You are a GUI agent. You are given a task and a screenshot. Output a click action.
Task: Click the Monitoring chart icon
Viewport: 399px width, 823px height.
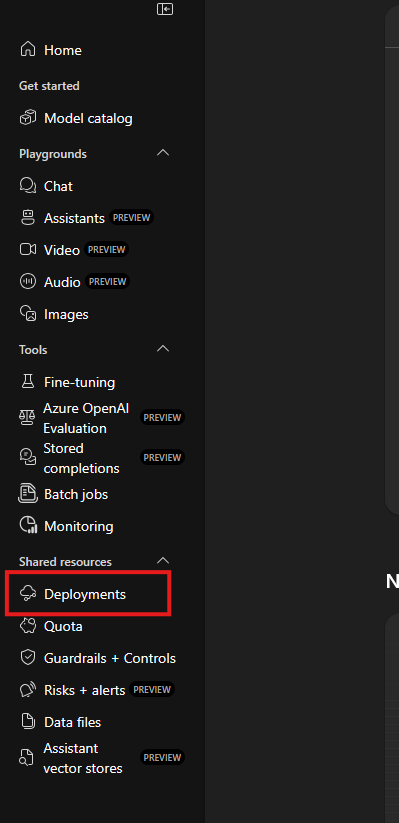[x=28, y=526]
